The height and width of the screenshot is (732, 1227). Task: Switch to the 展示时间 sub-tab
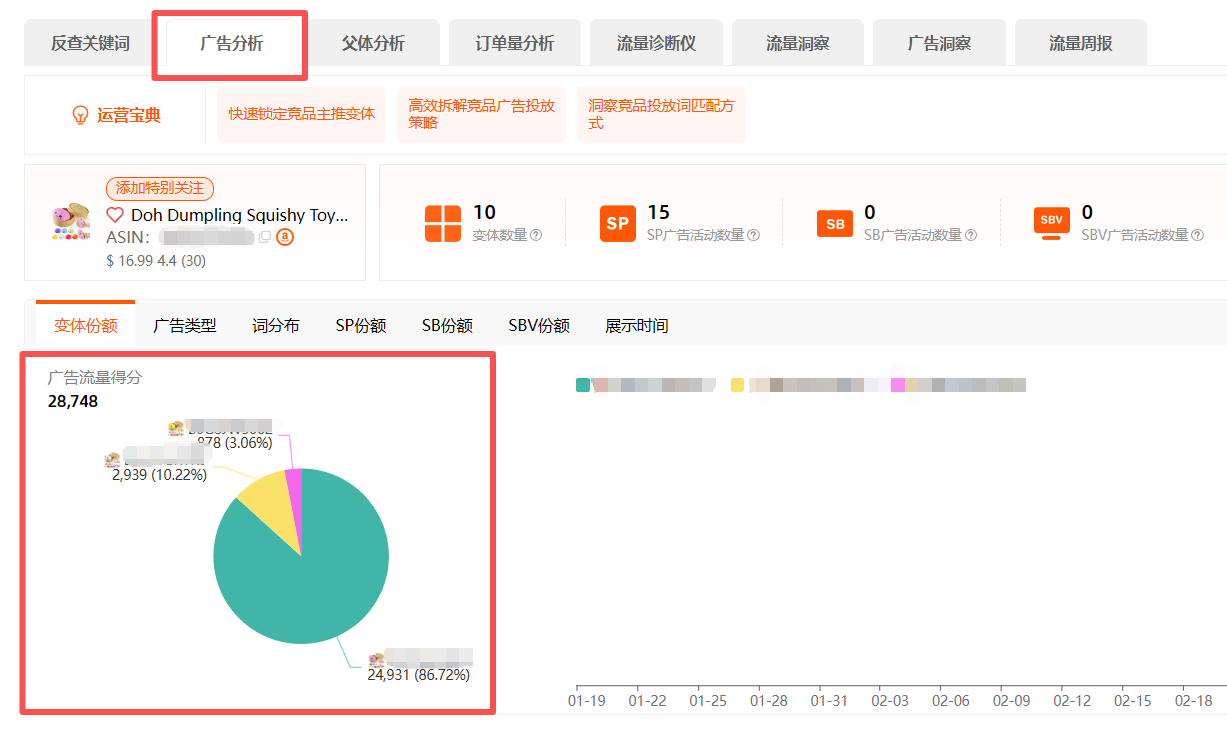pos(636,326)
